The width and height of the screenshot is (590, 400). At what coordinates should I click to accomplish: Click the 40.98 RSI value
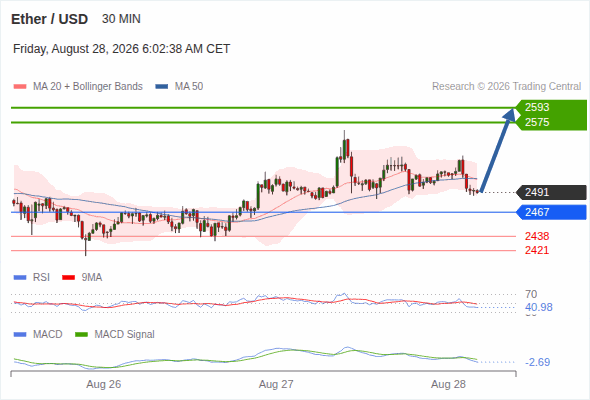(539, 307)
